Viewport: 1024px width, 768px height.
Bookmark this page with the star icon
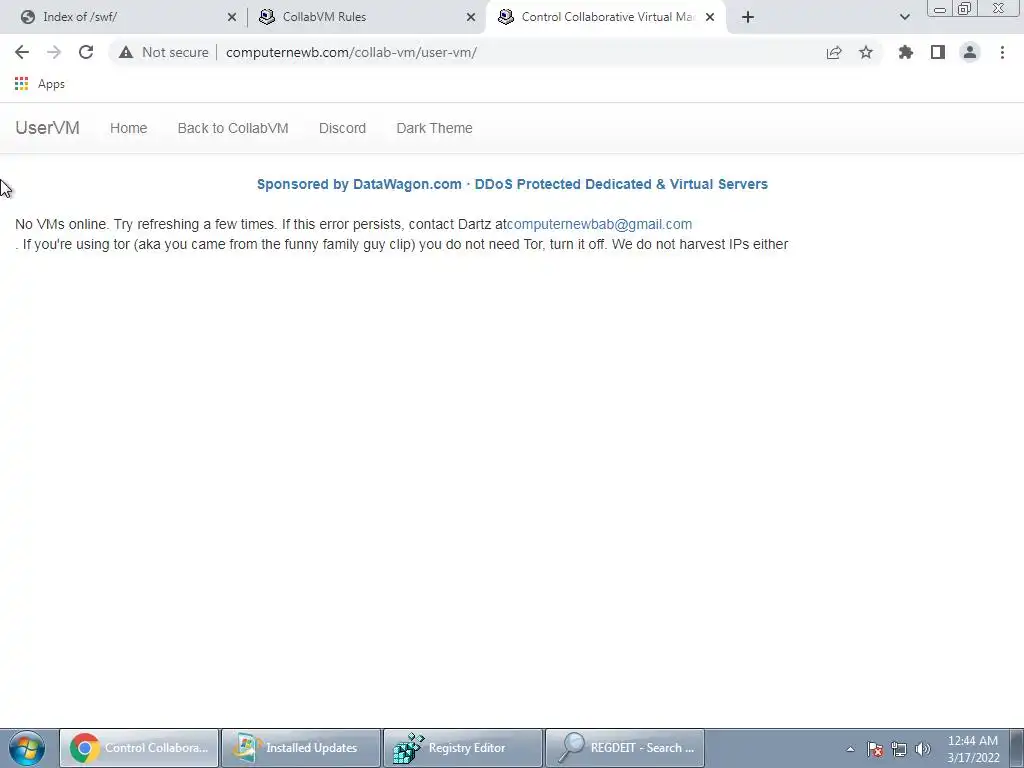[866, 52]
